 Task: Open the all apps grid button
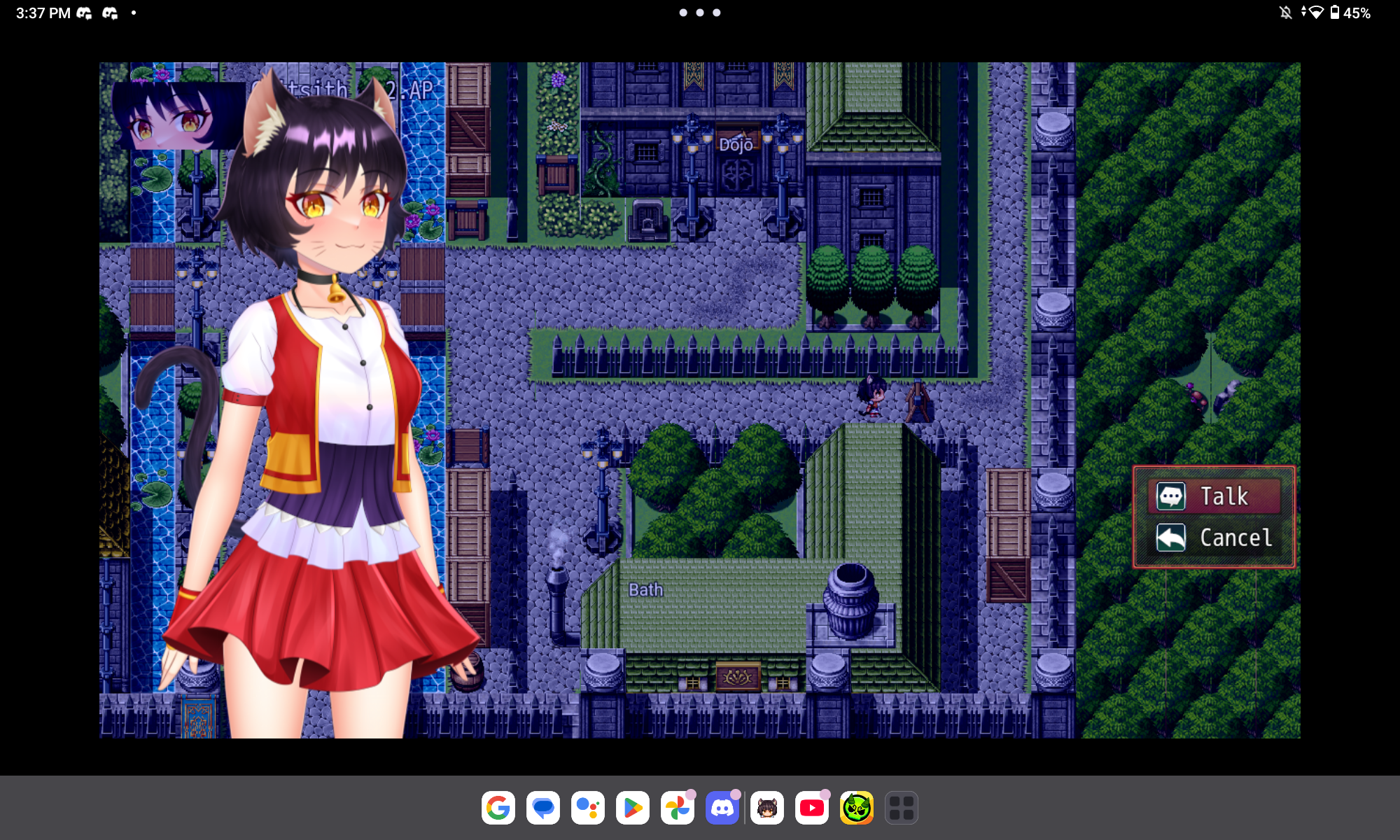pyautogui.click(x=902, y=808)
